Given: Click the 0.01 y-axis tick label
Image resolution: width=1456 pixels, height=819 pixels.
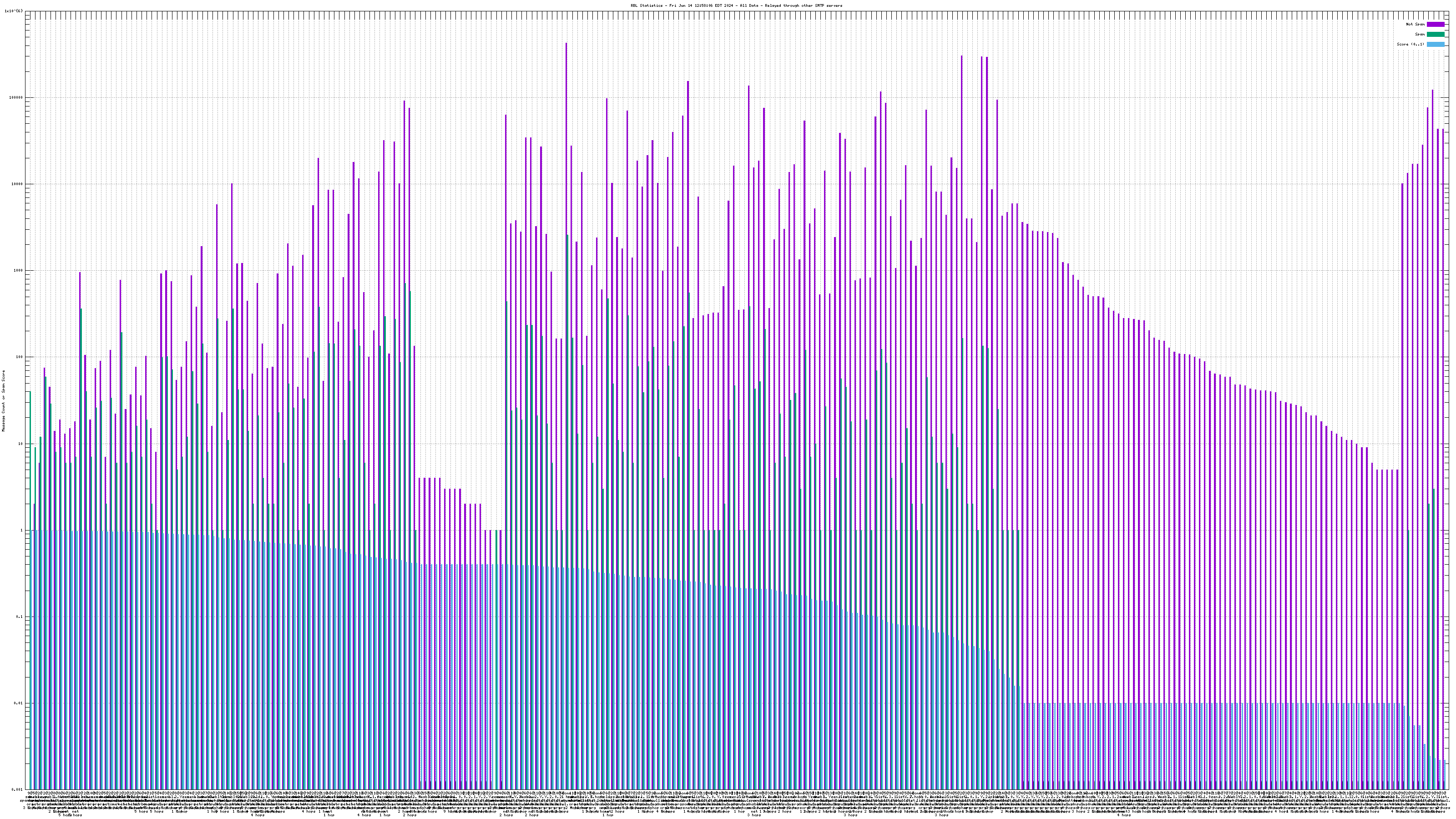Looking at the screenshot, I should (x=19, y=703).
